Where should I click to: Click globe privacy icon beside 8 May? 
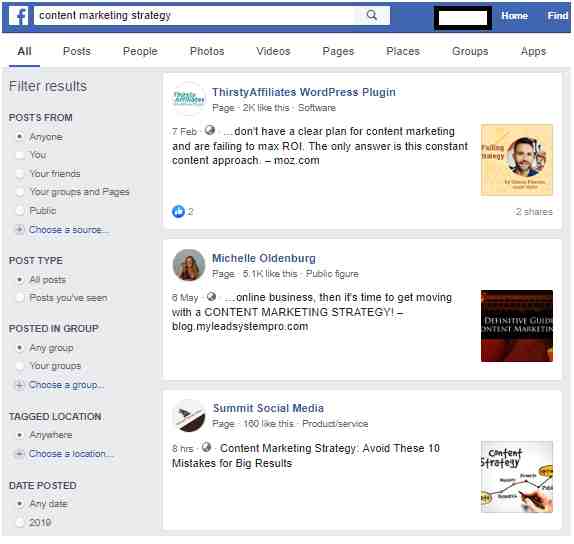(211, 296)
